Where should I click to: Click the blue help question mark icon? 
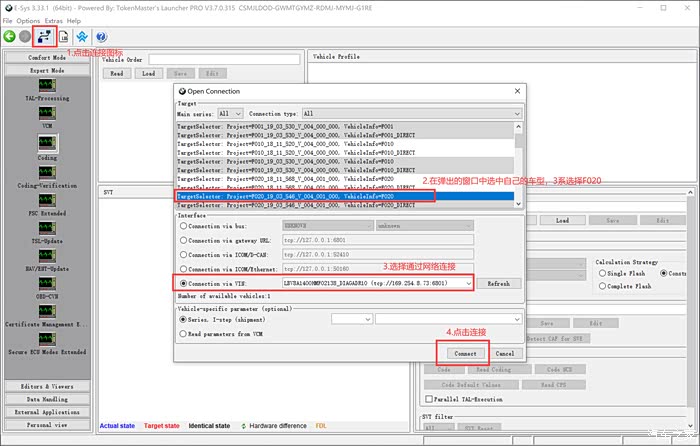(102, 37)
